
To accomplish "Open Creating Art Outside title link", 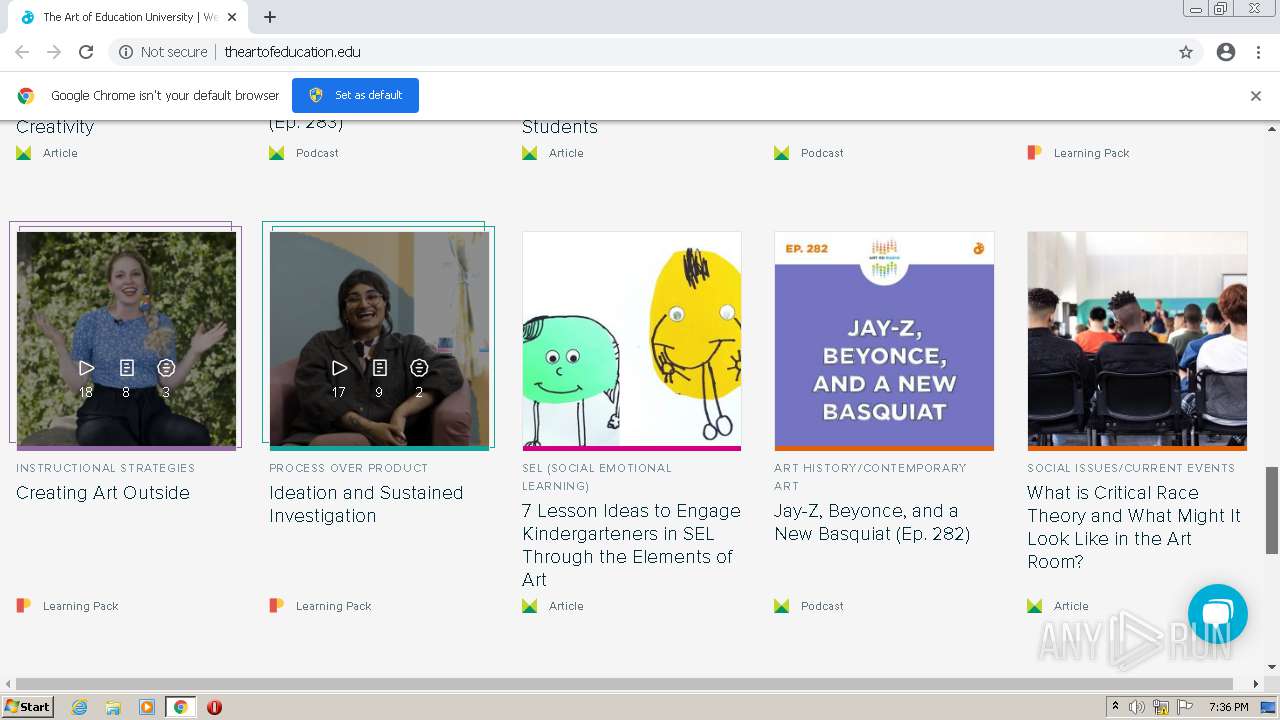I will 103,493.
